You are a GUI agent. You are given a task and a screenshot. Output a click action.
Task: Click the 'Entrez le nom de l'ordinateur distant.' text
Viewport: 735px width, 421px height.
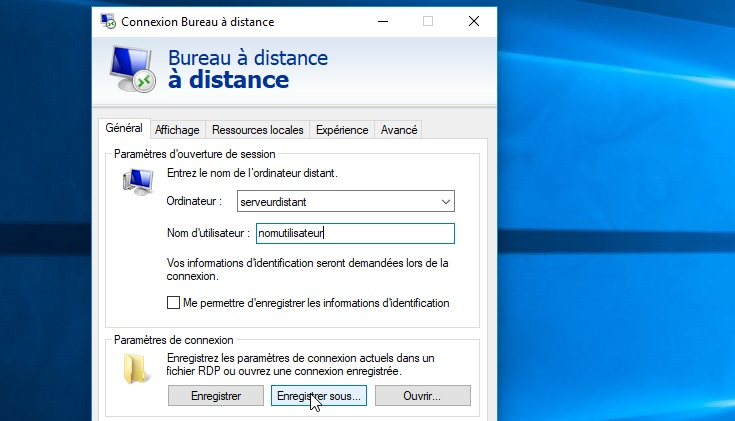click(252, 173)
